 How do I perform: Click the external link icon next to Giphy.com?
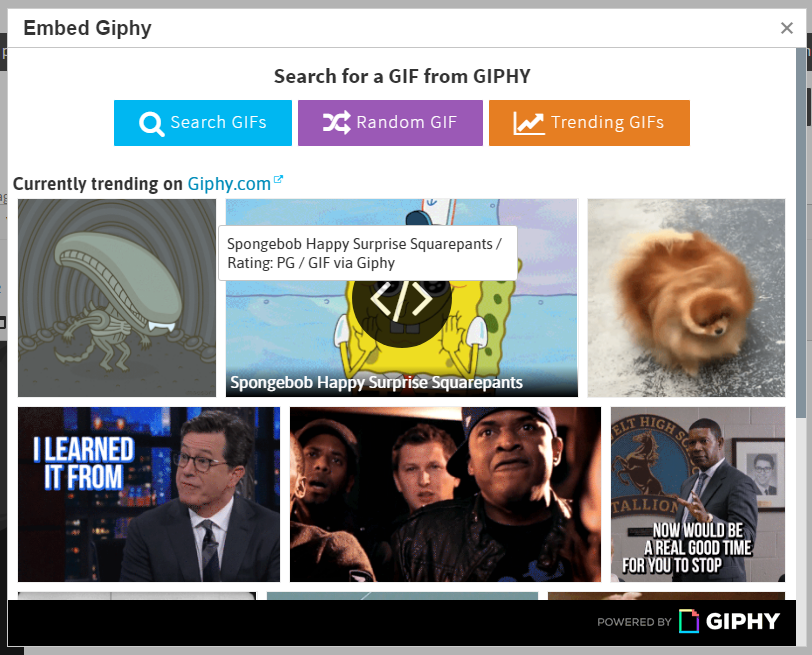coord(278,179)
